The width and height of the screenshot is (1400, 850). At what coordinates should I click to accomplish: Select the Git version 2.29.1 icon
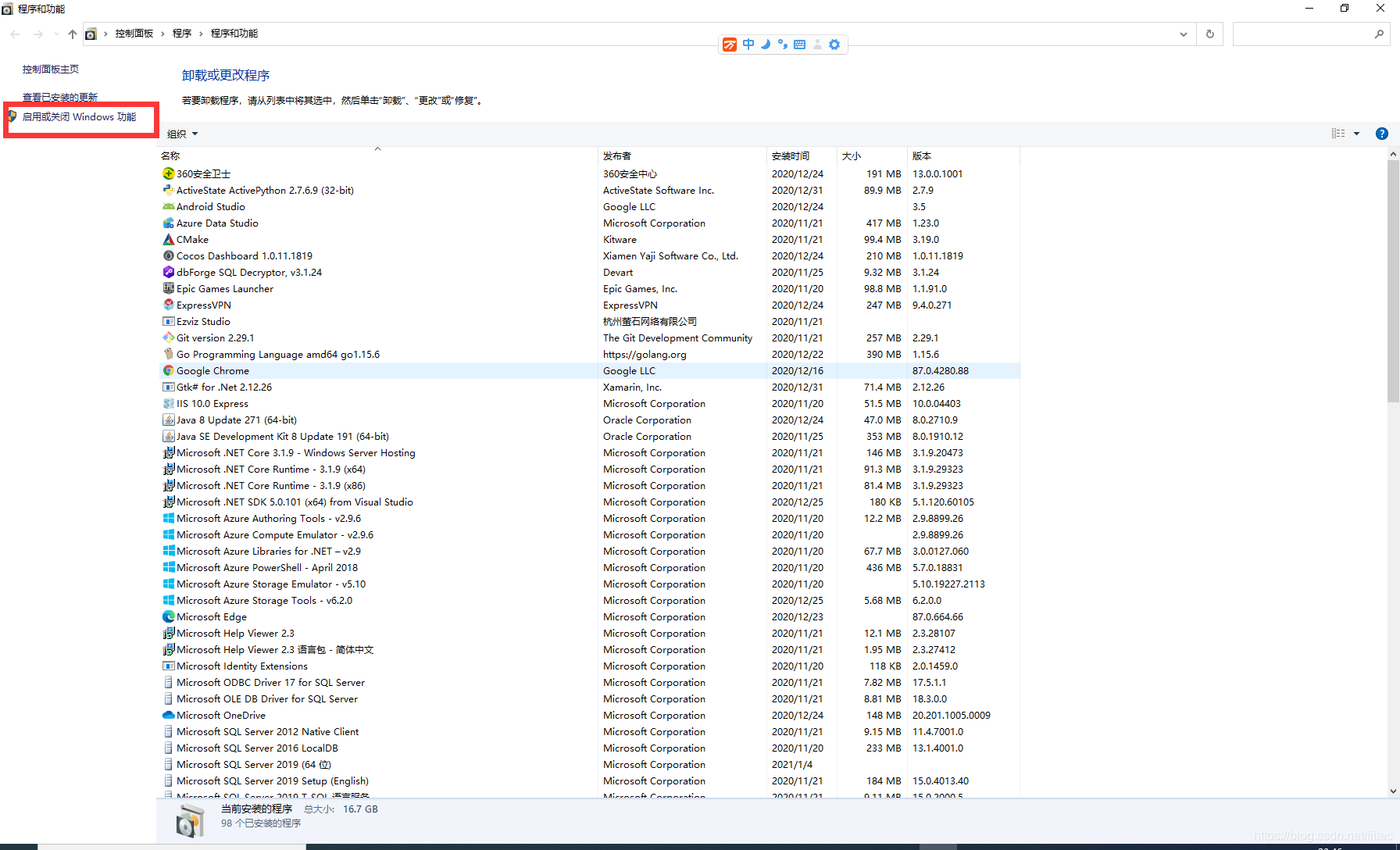[168, 337]
